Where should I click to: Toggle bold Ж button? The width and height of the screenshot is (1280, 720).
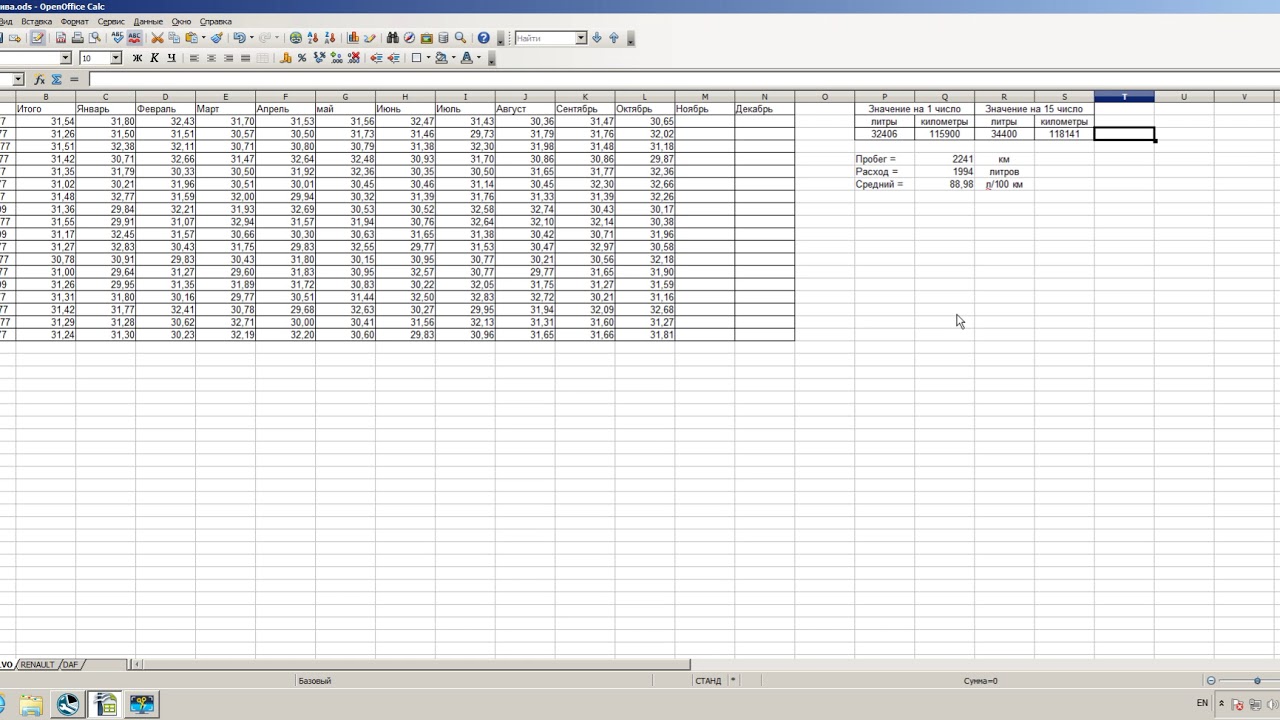(137, 58)
